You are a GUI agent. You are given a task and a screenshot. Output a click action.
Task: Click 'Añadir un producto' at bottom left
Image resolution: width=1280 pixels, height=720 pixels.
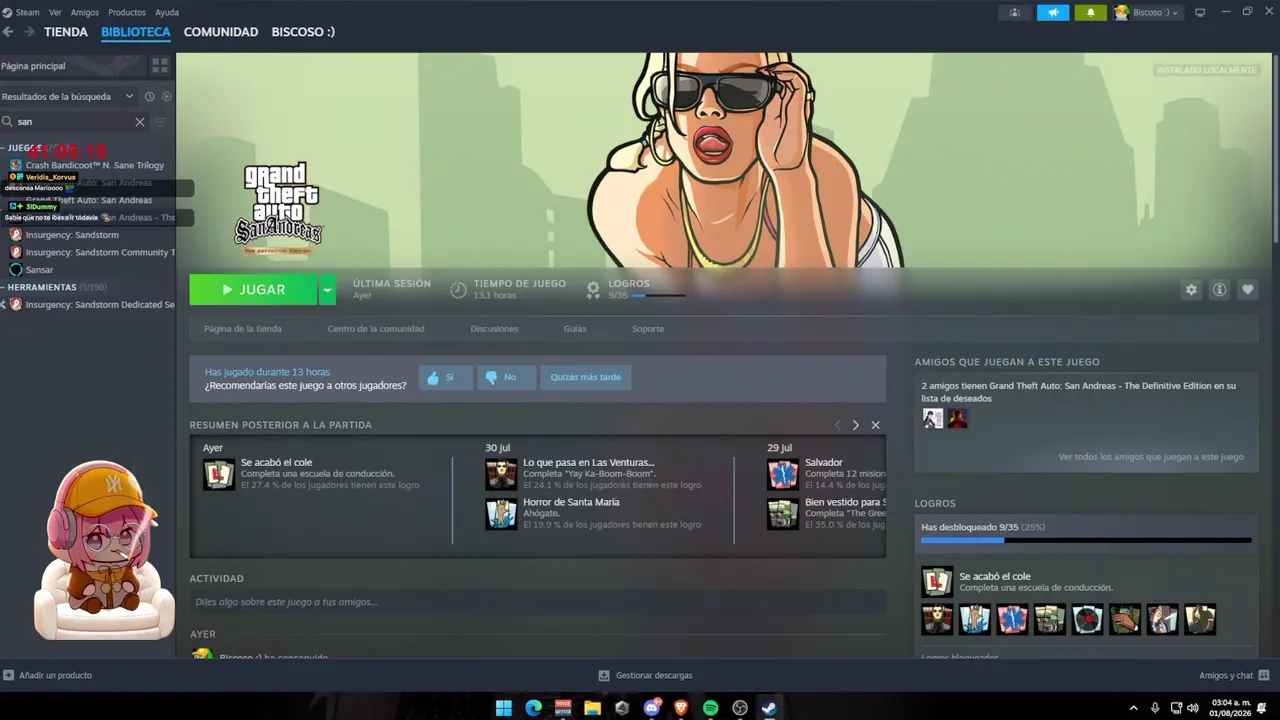tap(48, 675)
